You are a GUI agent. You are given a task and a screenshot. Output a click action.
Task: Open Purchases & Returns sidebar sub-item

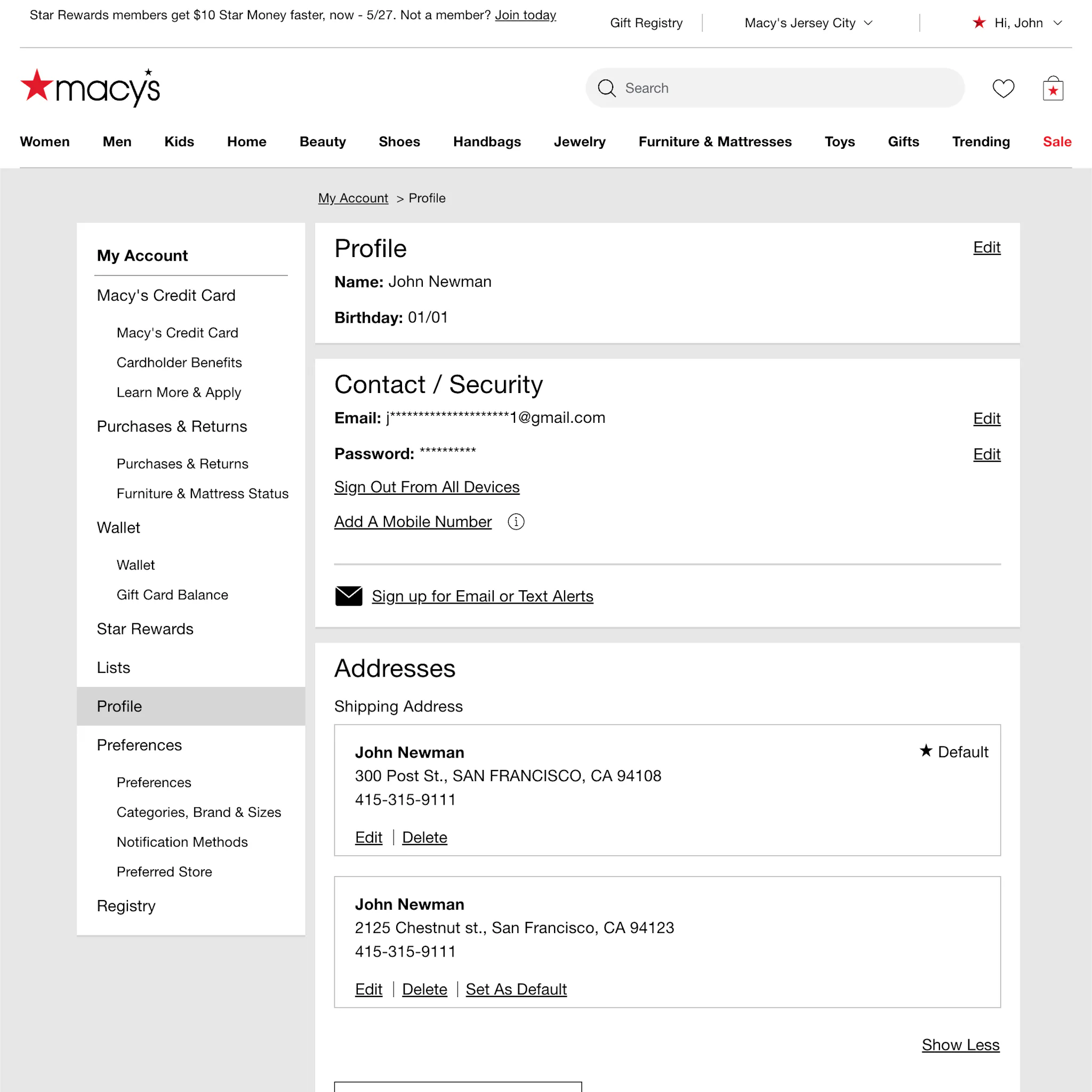[x=182, y=463]
